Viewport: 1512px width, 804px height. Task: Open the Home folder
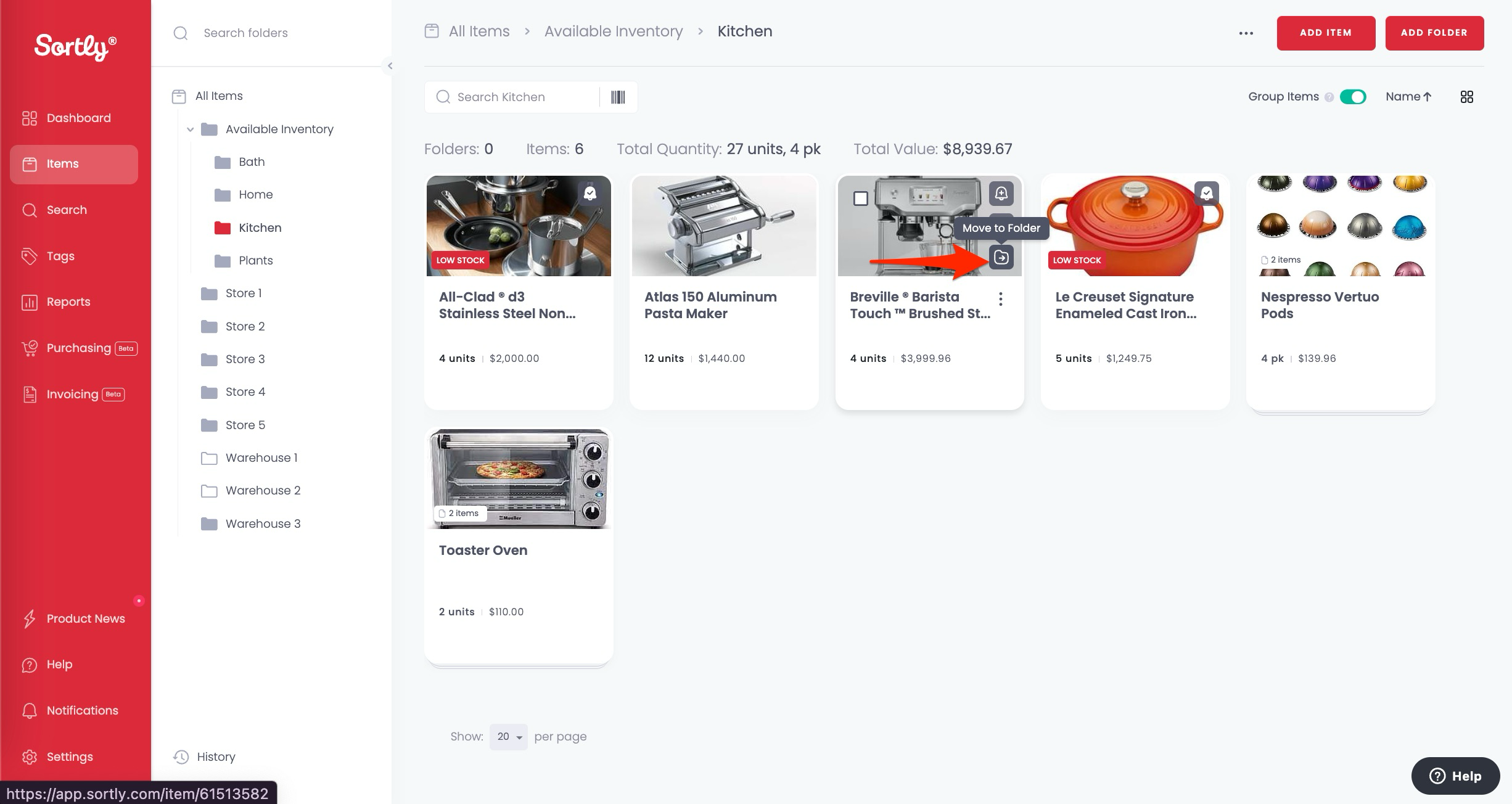[x=243, y=195]
